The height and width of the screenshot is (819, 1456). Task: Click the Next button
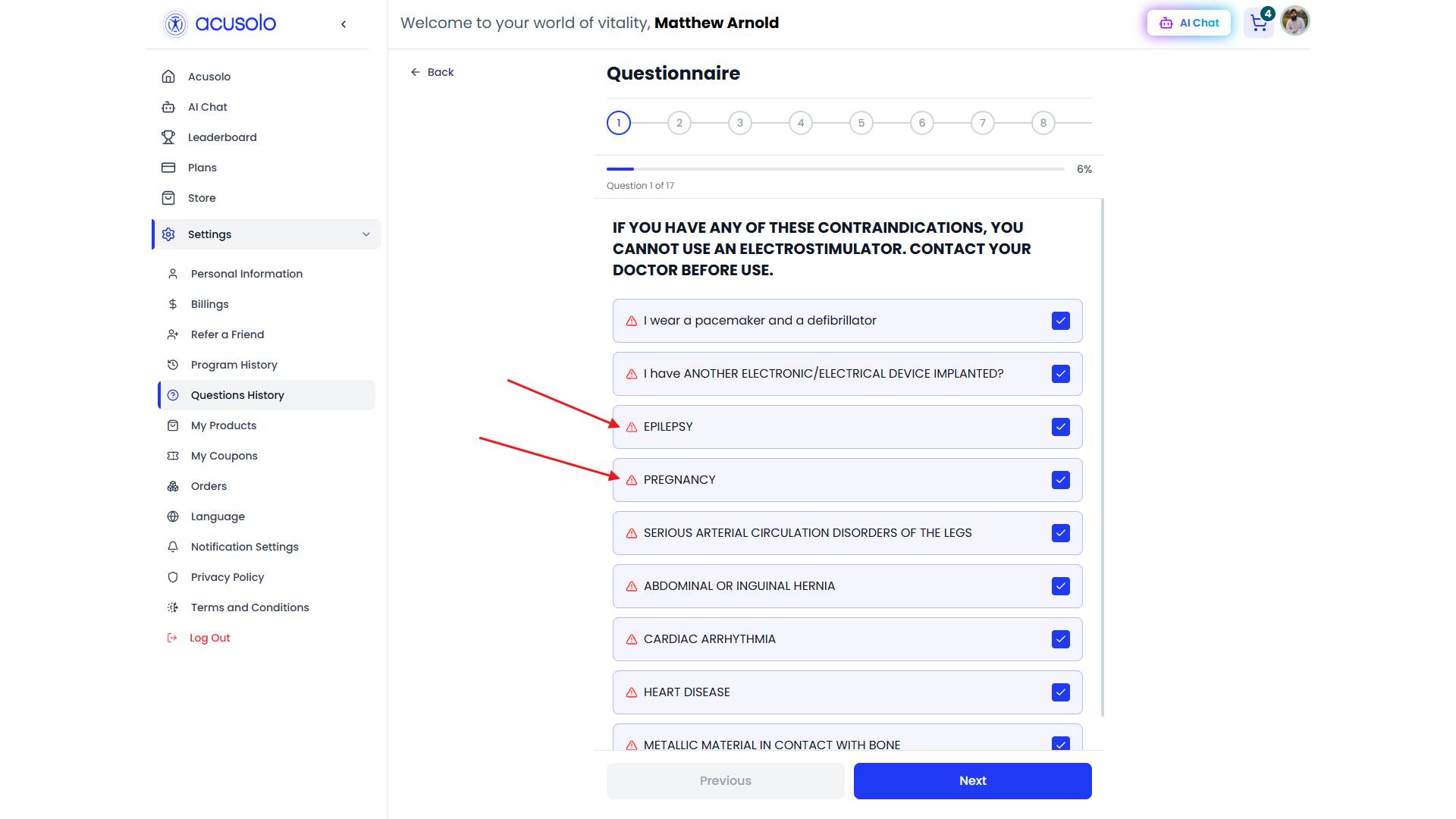click(973, 781)
